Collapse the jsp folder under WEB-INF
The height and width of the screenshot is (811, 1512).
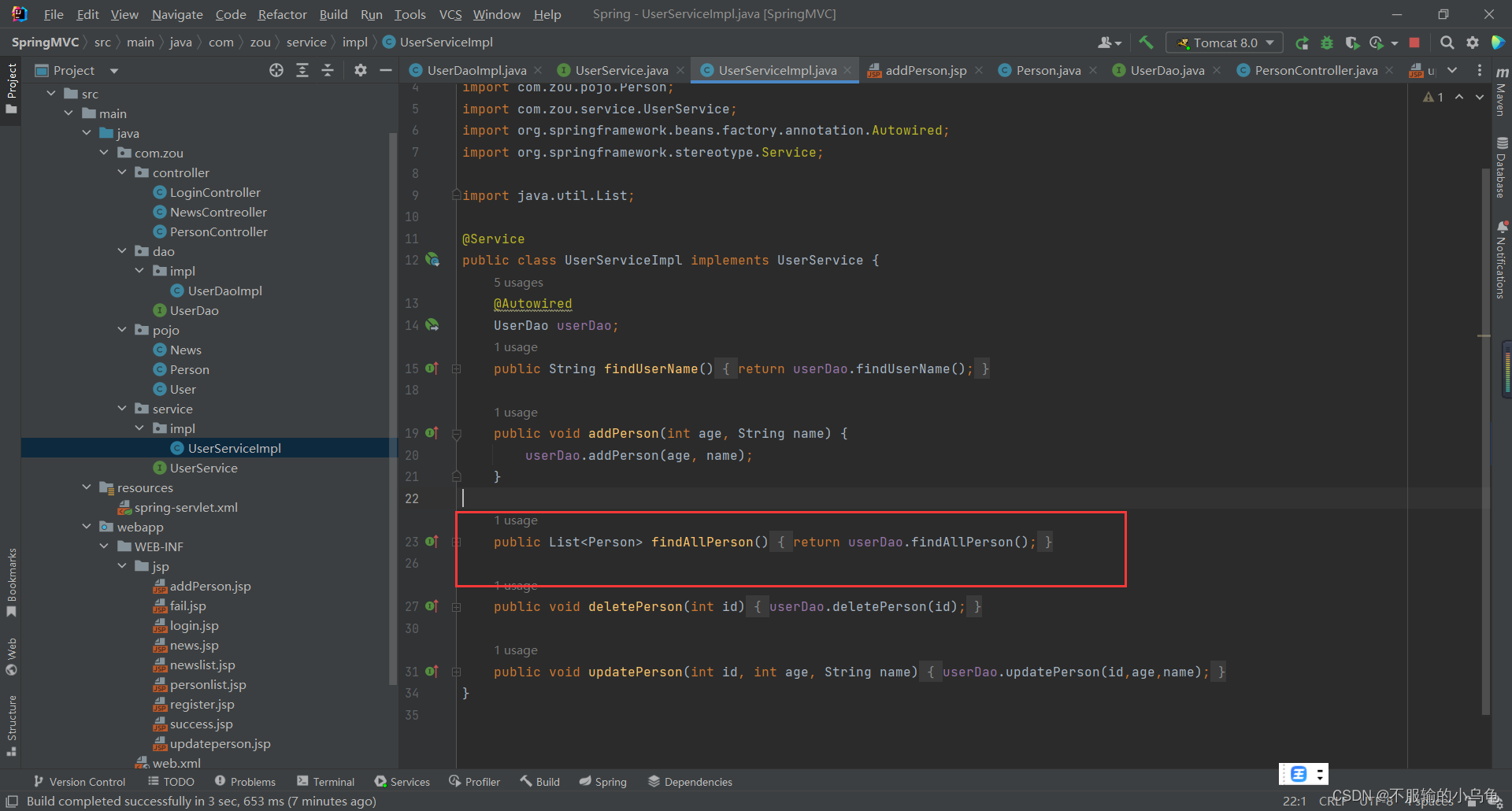tap(122, 566)
